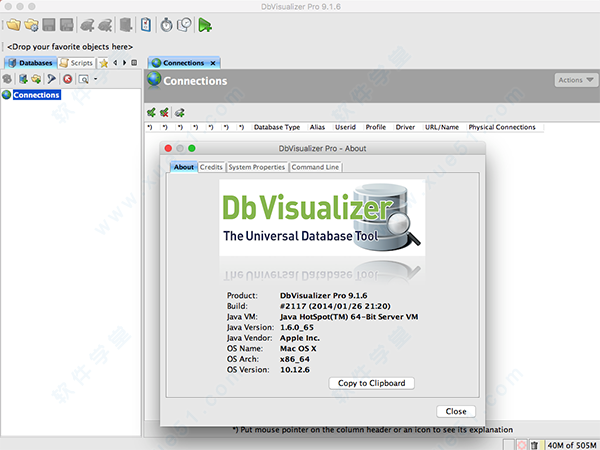Click the filter funnel icon in Databases toolbar
Image resolution: width=600 pixels, height=450 pixels.
(x=51, y=79)
